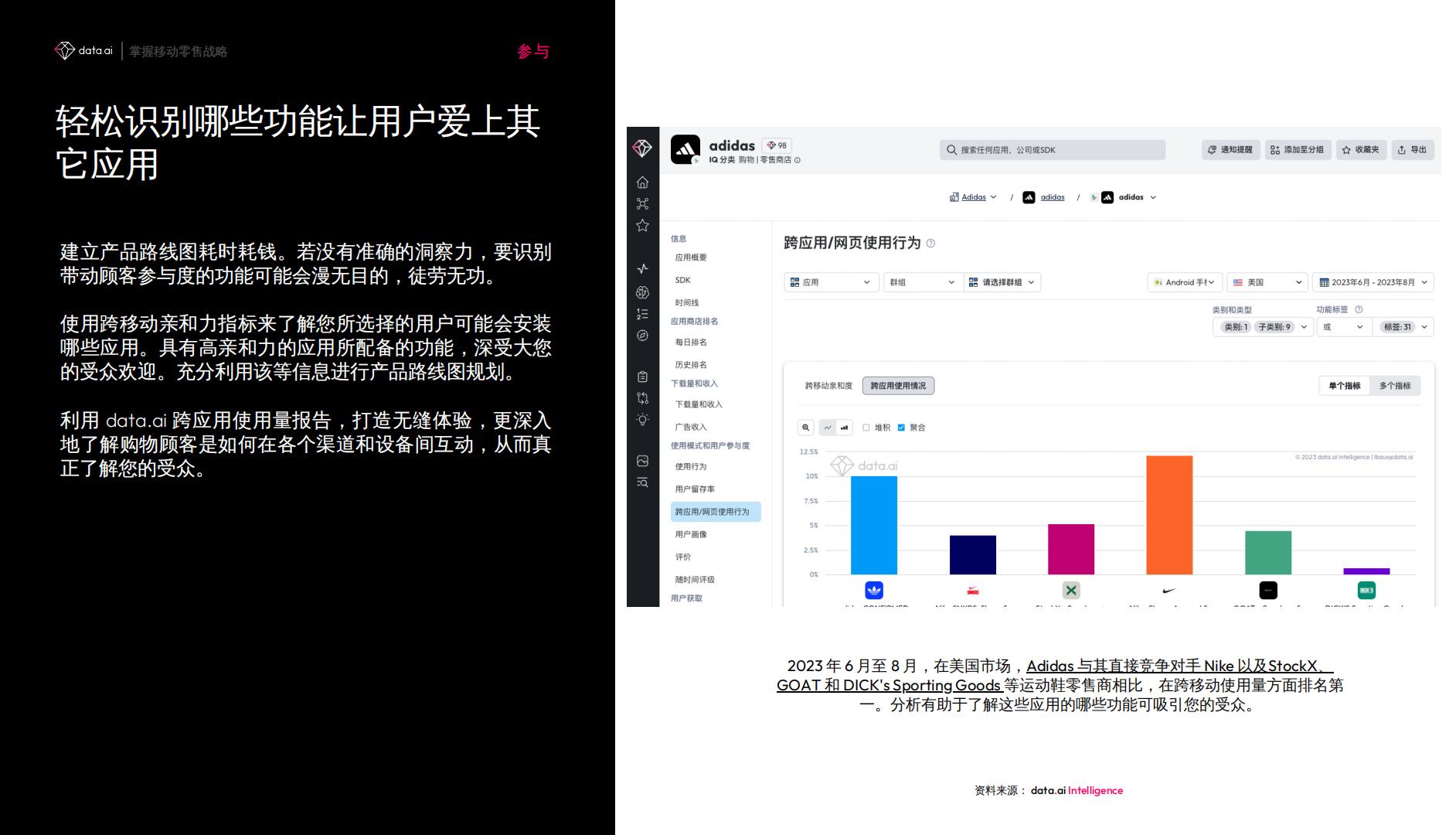The width and height of the screenshot is (1456, 835).
Task: Click the DICK'S Sporting Goods app icon
Action: (1366, 591)
